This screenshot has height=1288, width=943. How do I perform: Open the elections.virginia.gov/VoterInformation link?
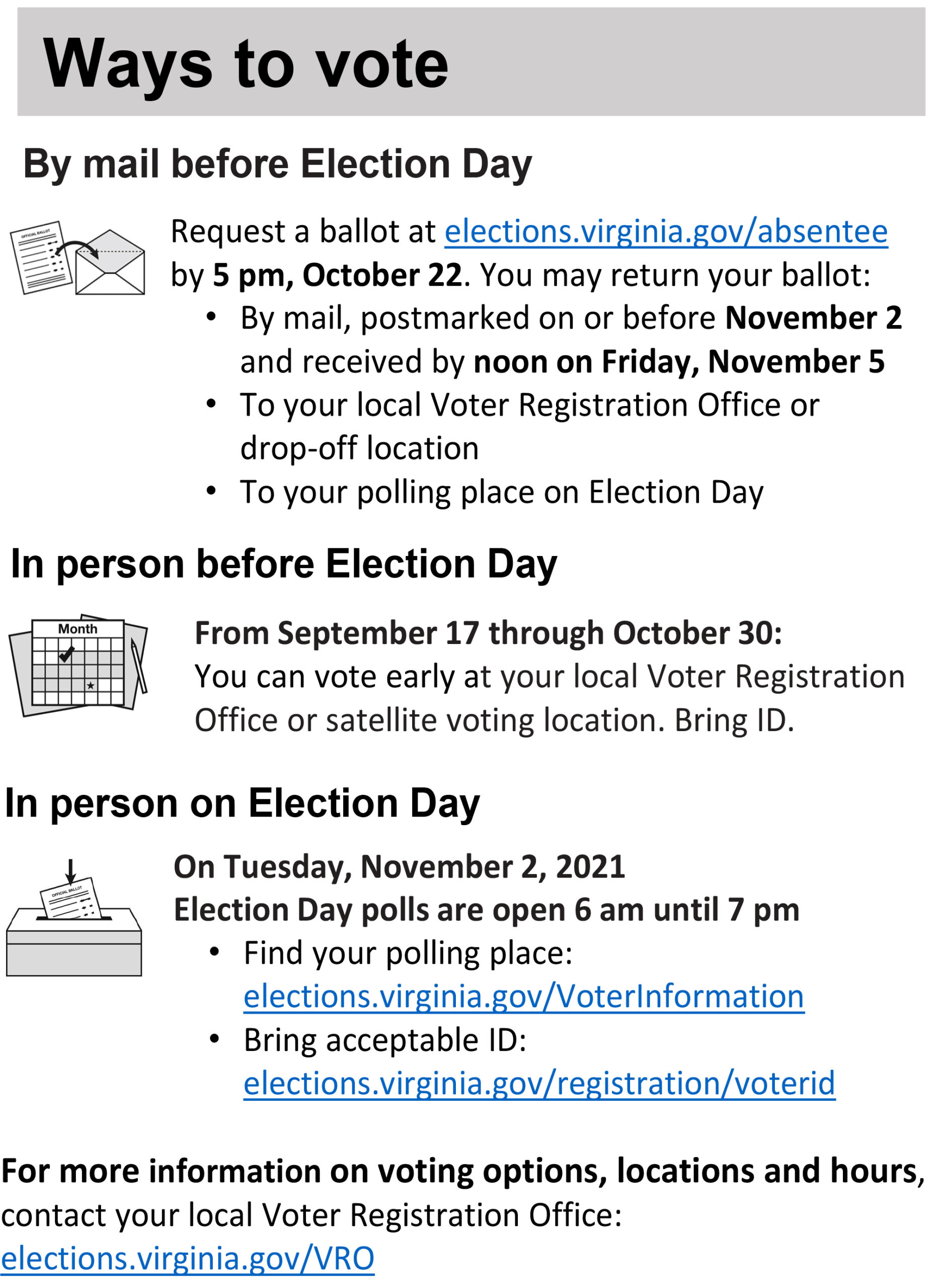pyautogui.click(x=524, y=996)
